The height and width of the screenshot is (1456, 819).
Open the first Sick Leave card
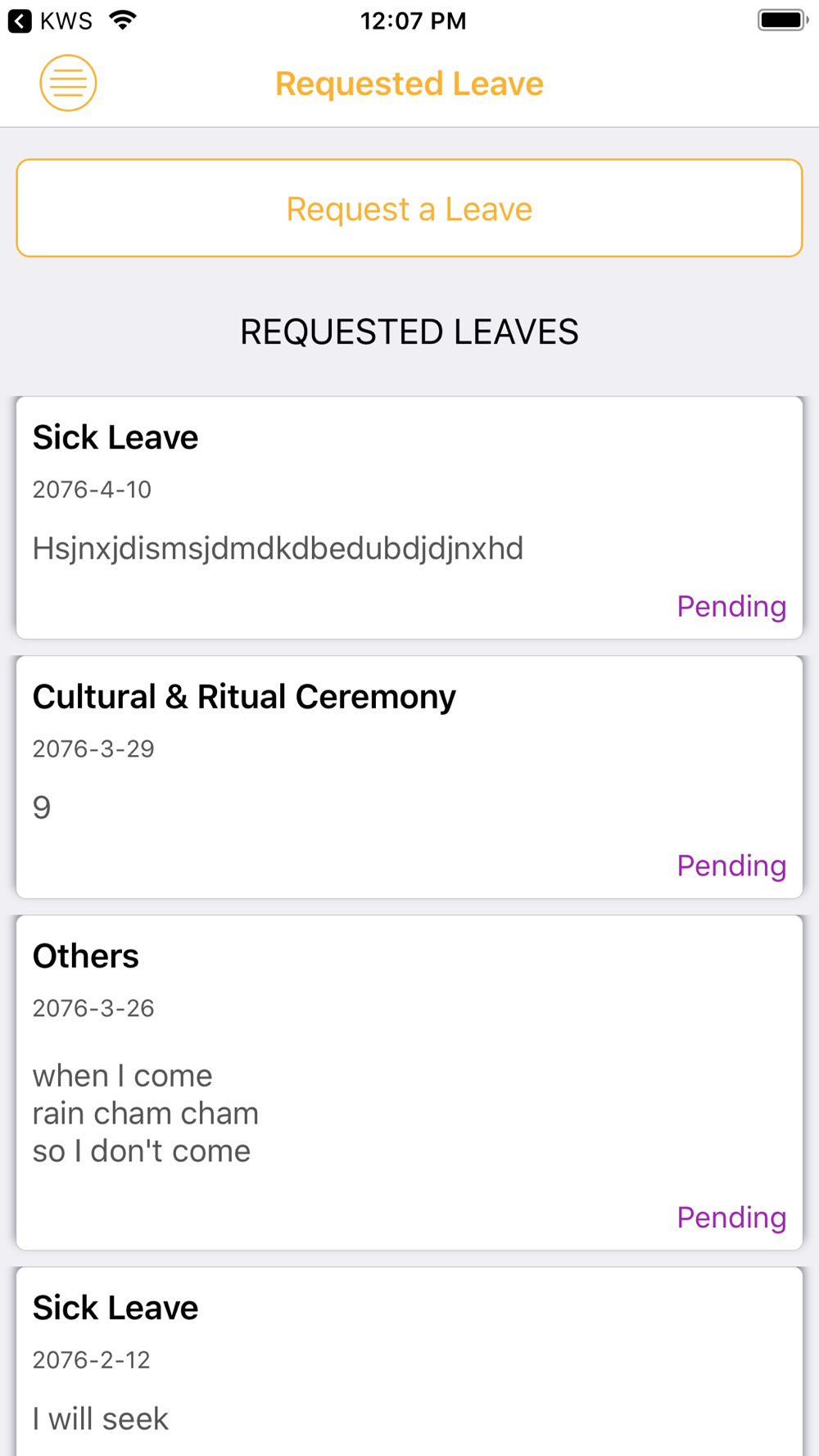(409, 518)
